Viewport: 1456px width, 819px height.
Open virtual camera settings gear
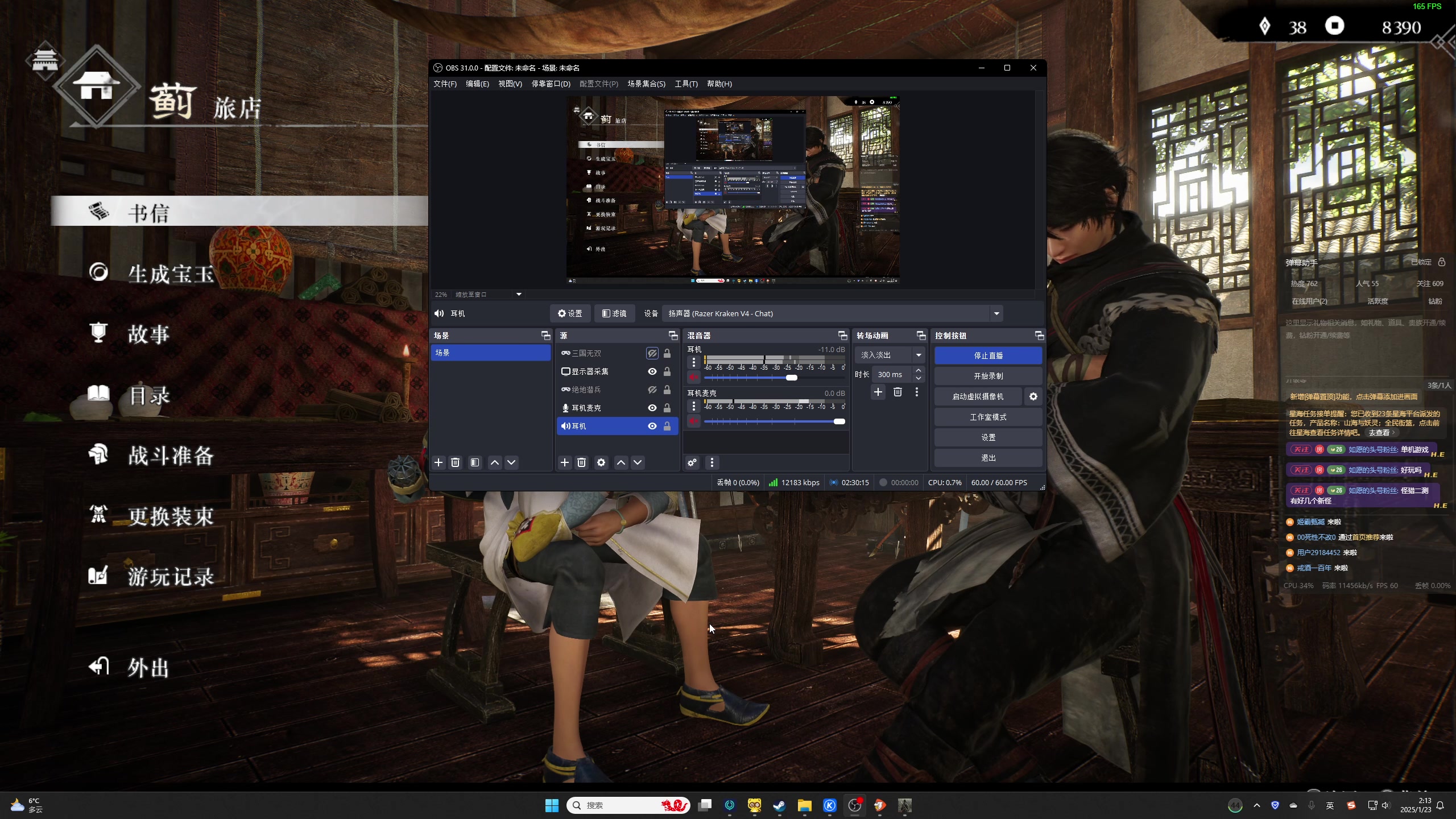tap(1033, 396)
